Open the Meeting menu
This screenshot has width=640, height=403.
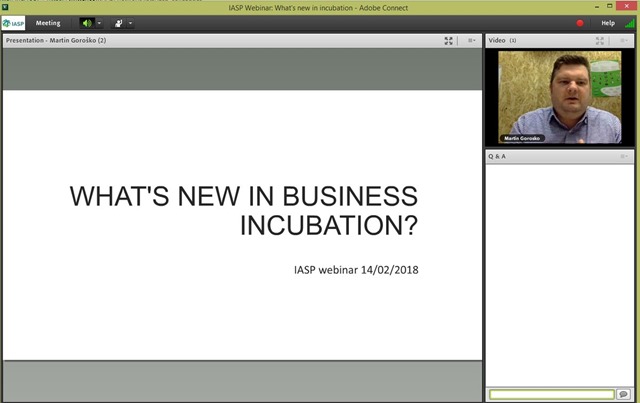48,23
